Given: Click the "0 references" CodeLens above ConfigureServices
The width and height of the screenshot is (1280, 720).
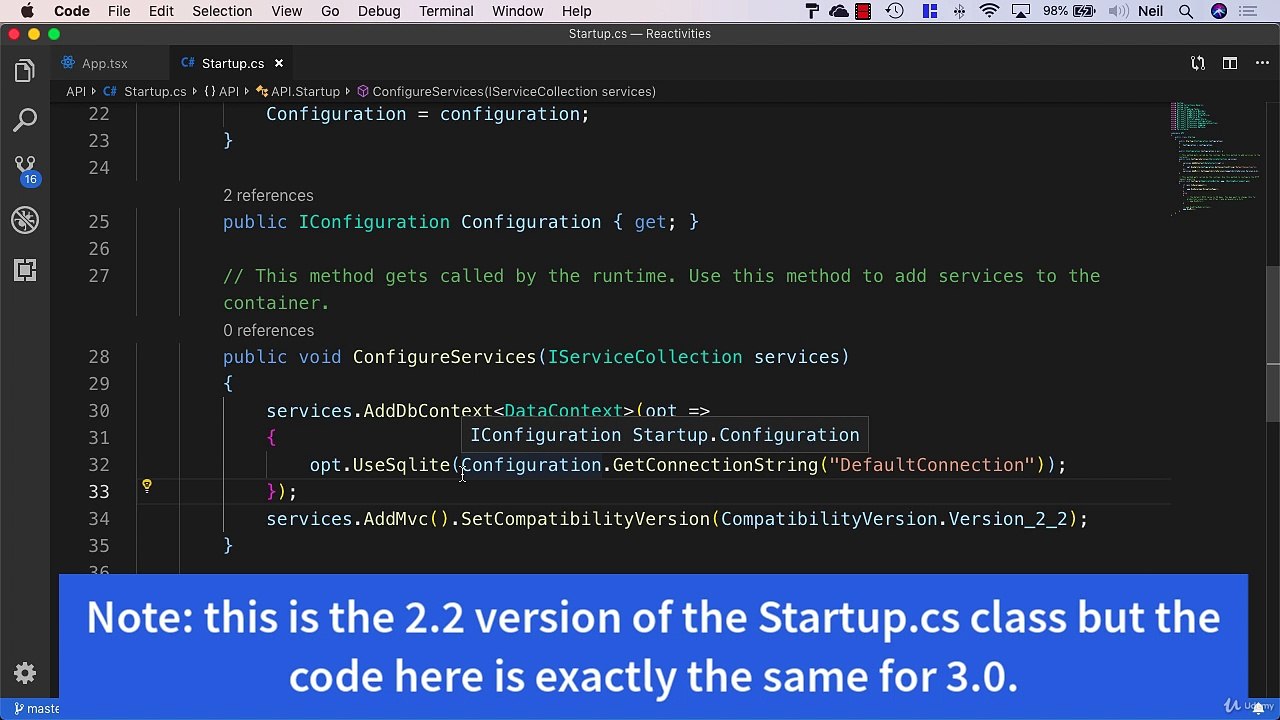Looking at the screenshot, I should click(x=268, y=330).
